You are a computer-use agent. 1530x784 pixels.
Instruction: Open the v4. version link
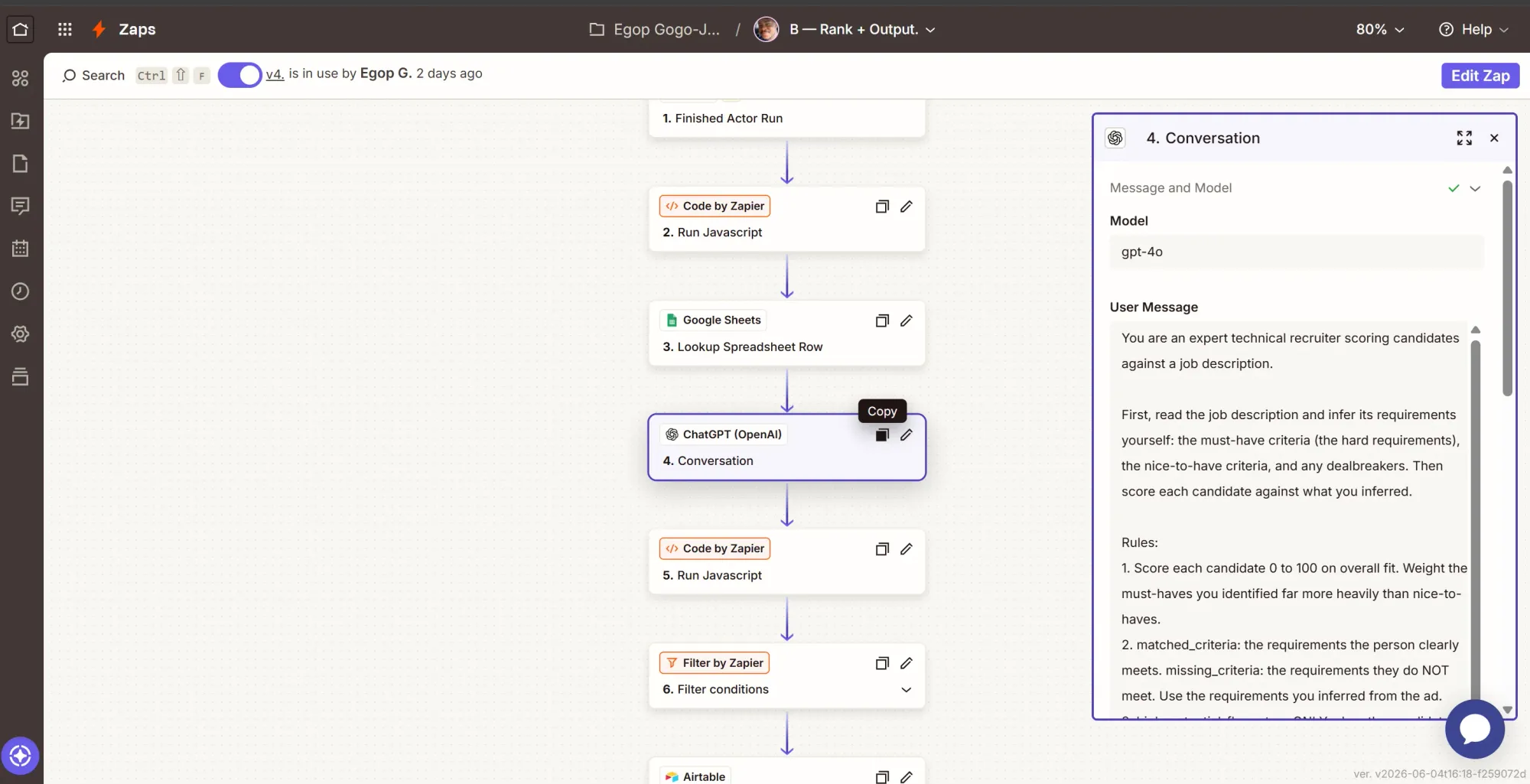point(275,74)
